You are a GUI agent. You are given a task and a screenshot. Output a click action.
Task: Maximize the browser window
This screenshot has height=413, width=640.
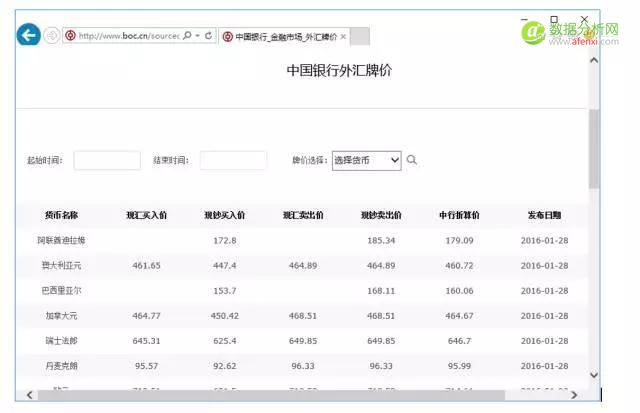[554, 19]
